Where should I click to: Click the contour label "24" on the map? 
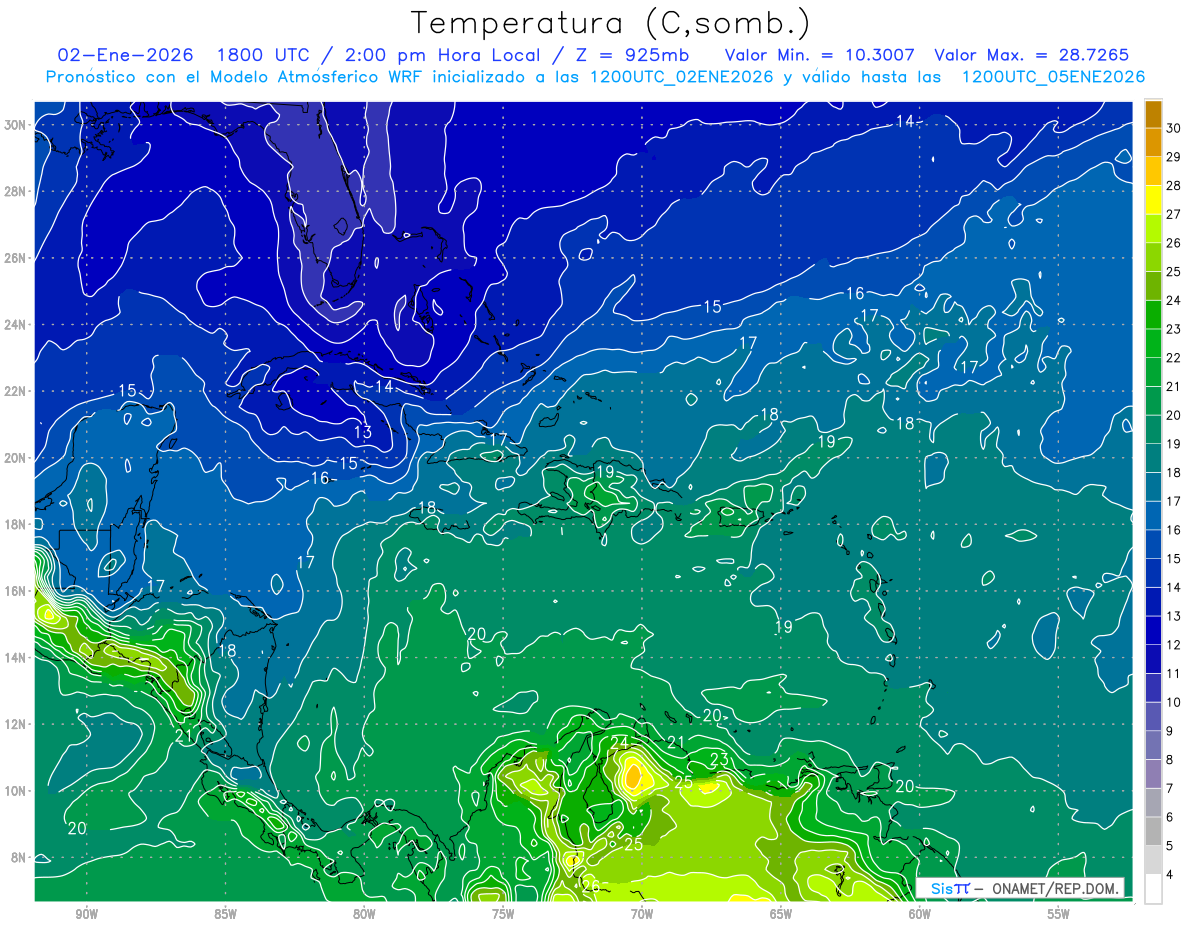point(619,743)
